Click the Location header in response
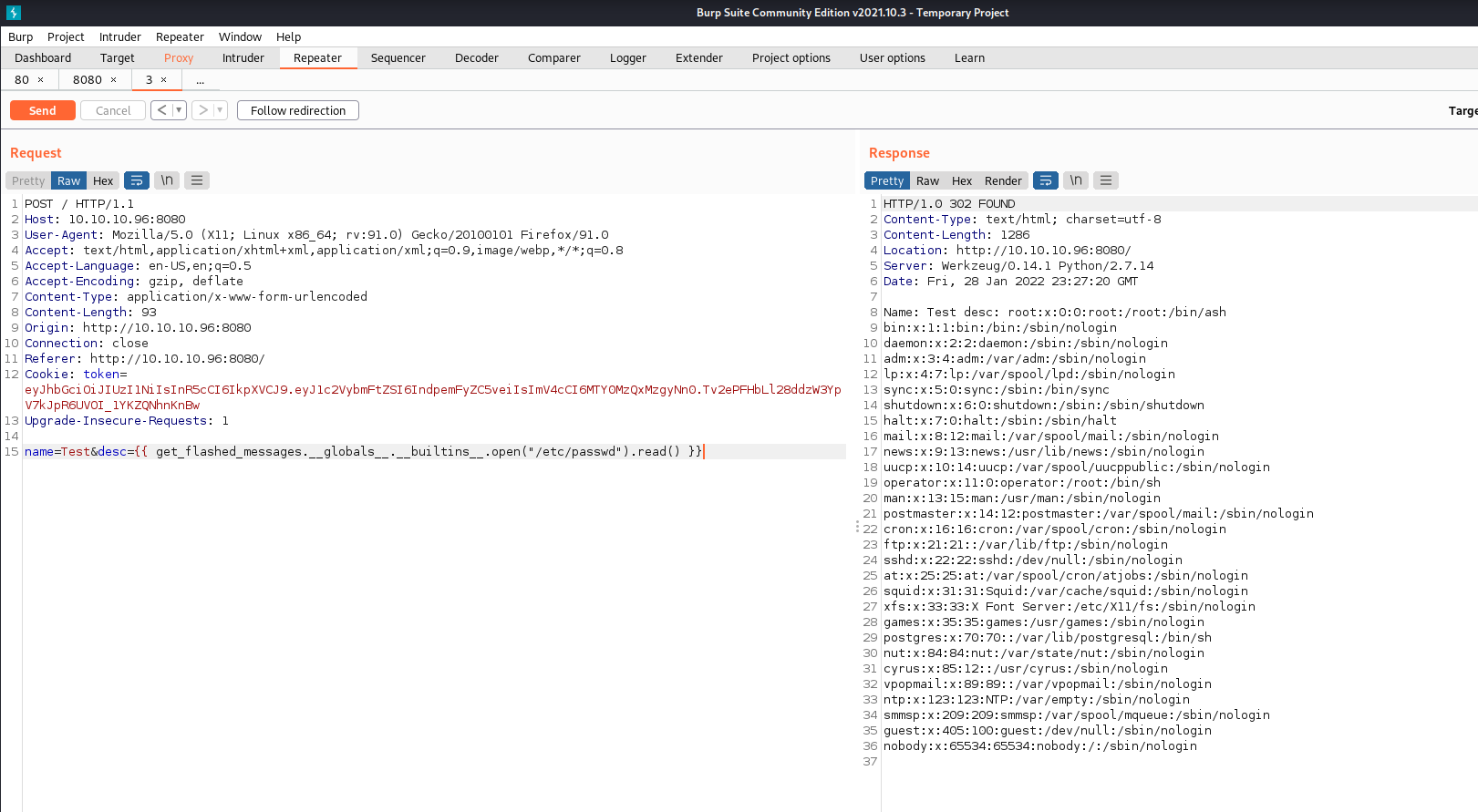1478x812 pixels. [x=1007, y=250]
